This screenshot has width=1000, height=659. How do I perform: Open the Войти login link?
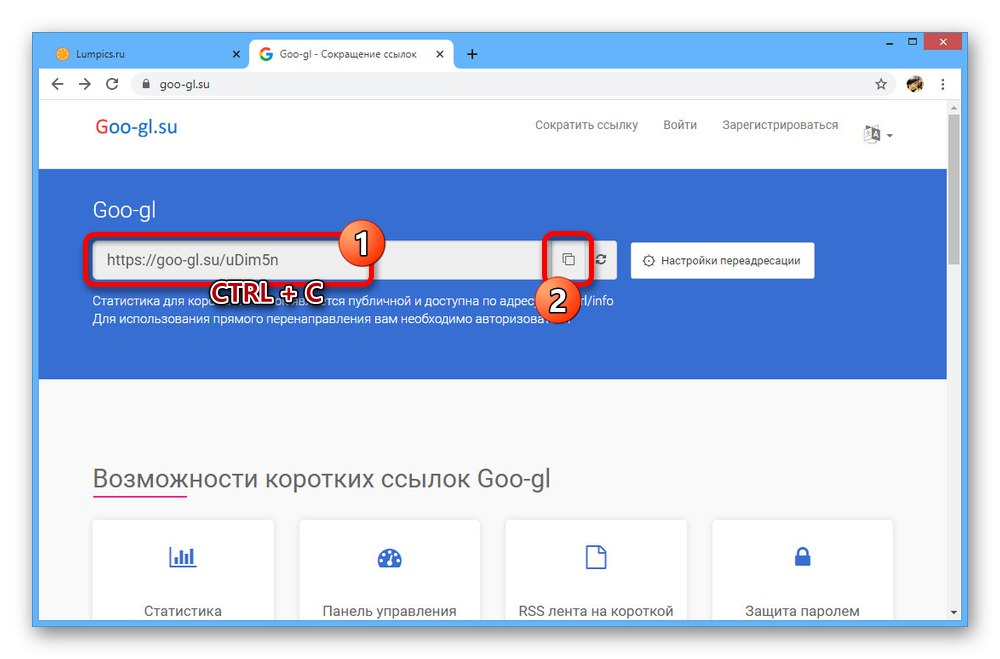pos(680,125)
